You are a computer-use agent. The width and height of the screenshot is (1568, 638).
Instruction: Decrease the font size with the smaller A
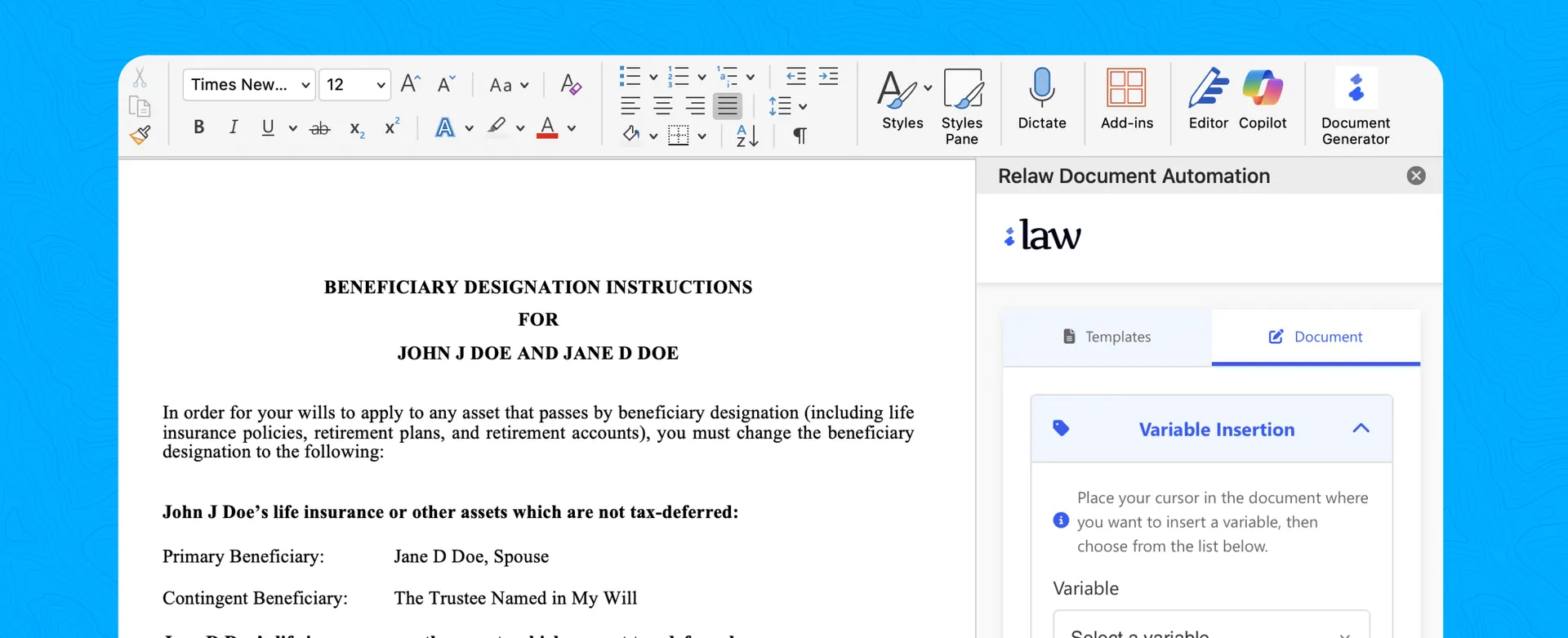coord(446,84)
